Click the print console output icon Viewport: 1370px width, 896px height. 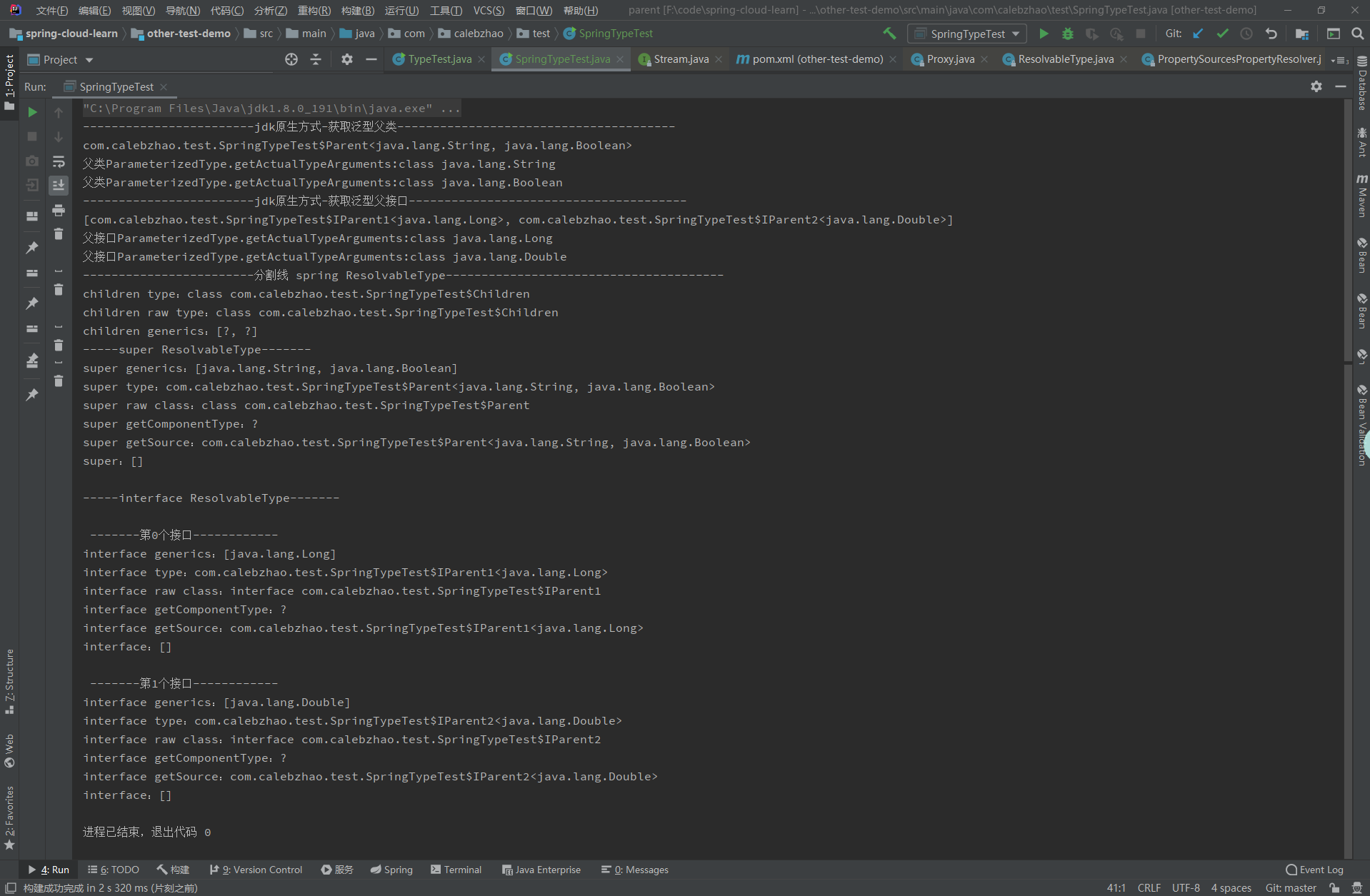(x=59, y=210)
